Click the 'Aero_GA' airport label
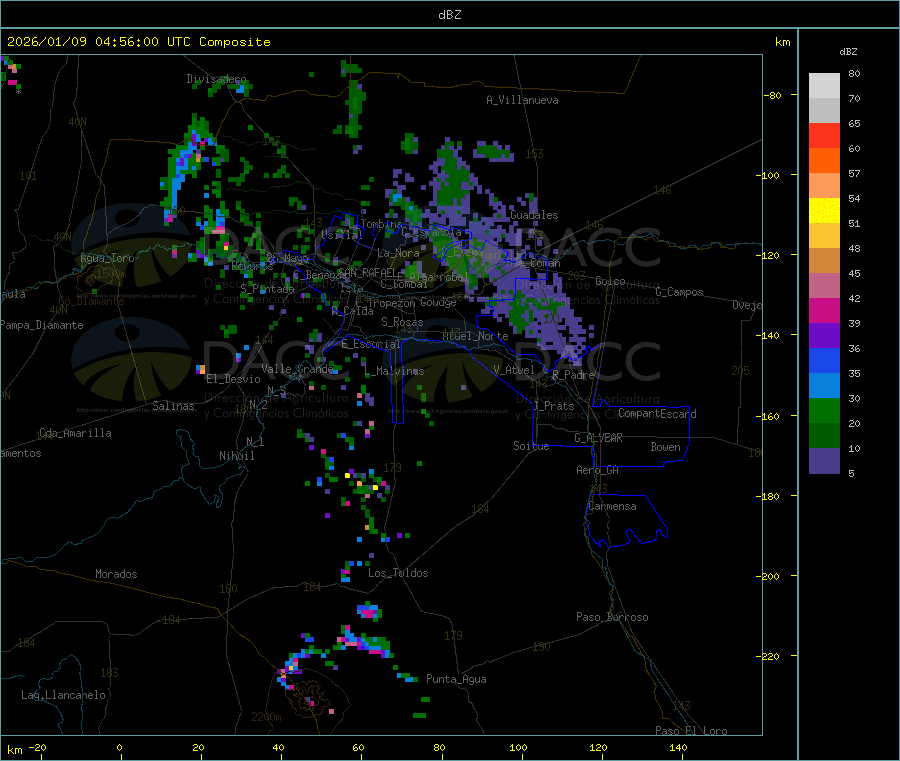 (598, 470)
